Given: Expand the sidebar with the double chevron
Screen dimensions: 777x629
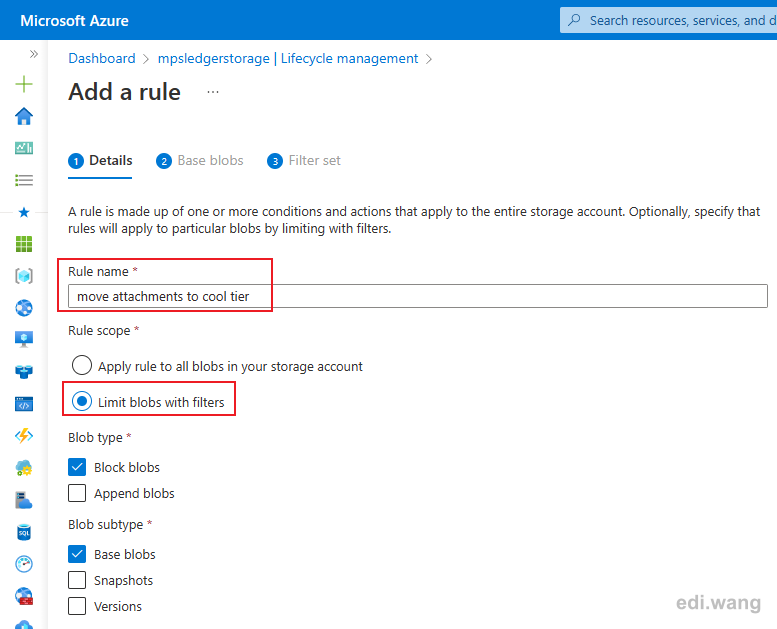Looking at the screenshot, I should 34,54.
